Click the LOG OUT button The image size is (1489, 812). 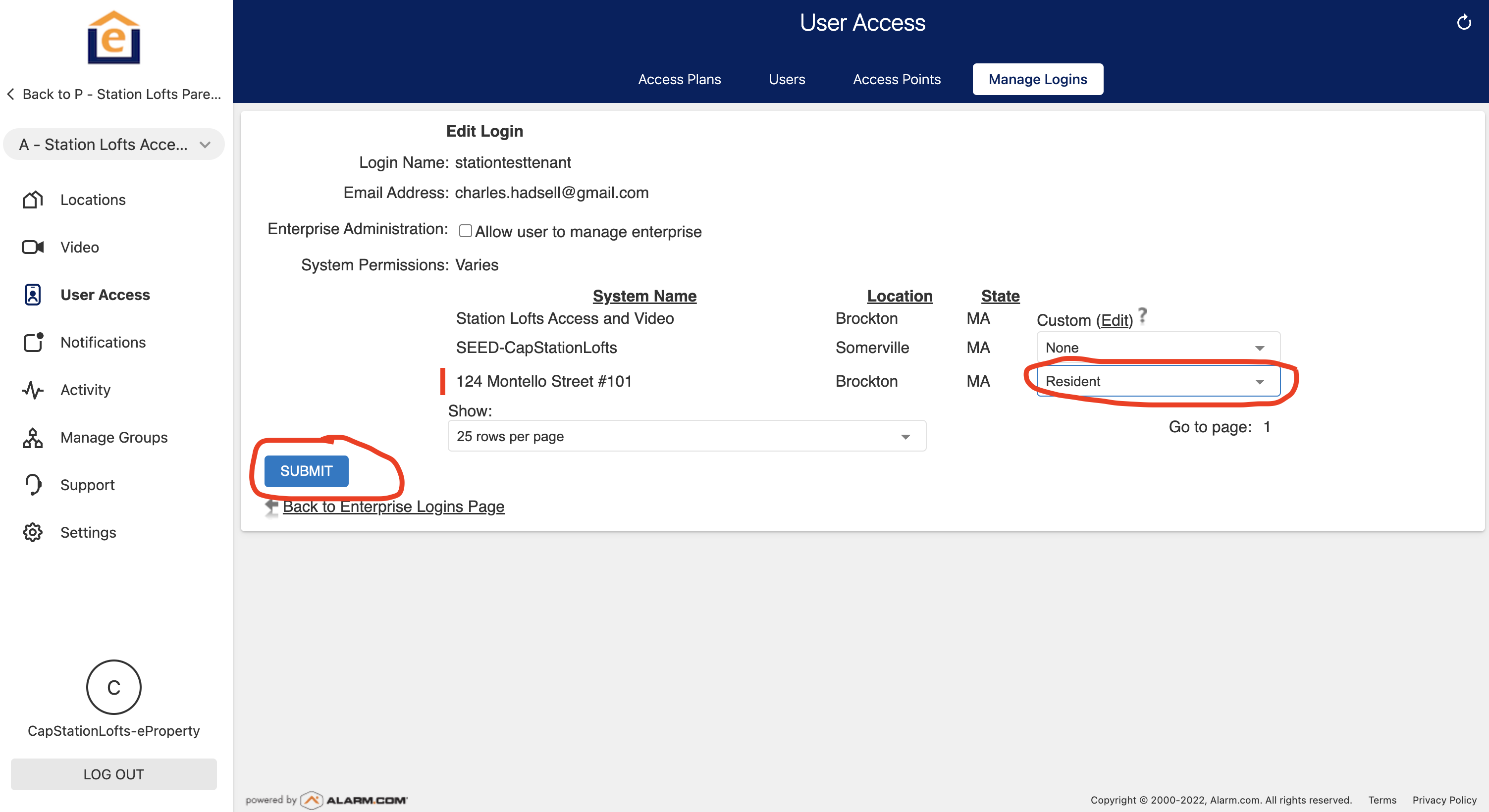(x=114, y=774)
